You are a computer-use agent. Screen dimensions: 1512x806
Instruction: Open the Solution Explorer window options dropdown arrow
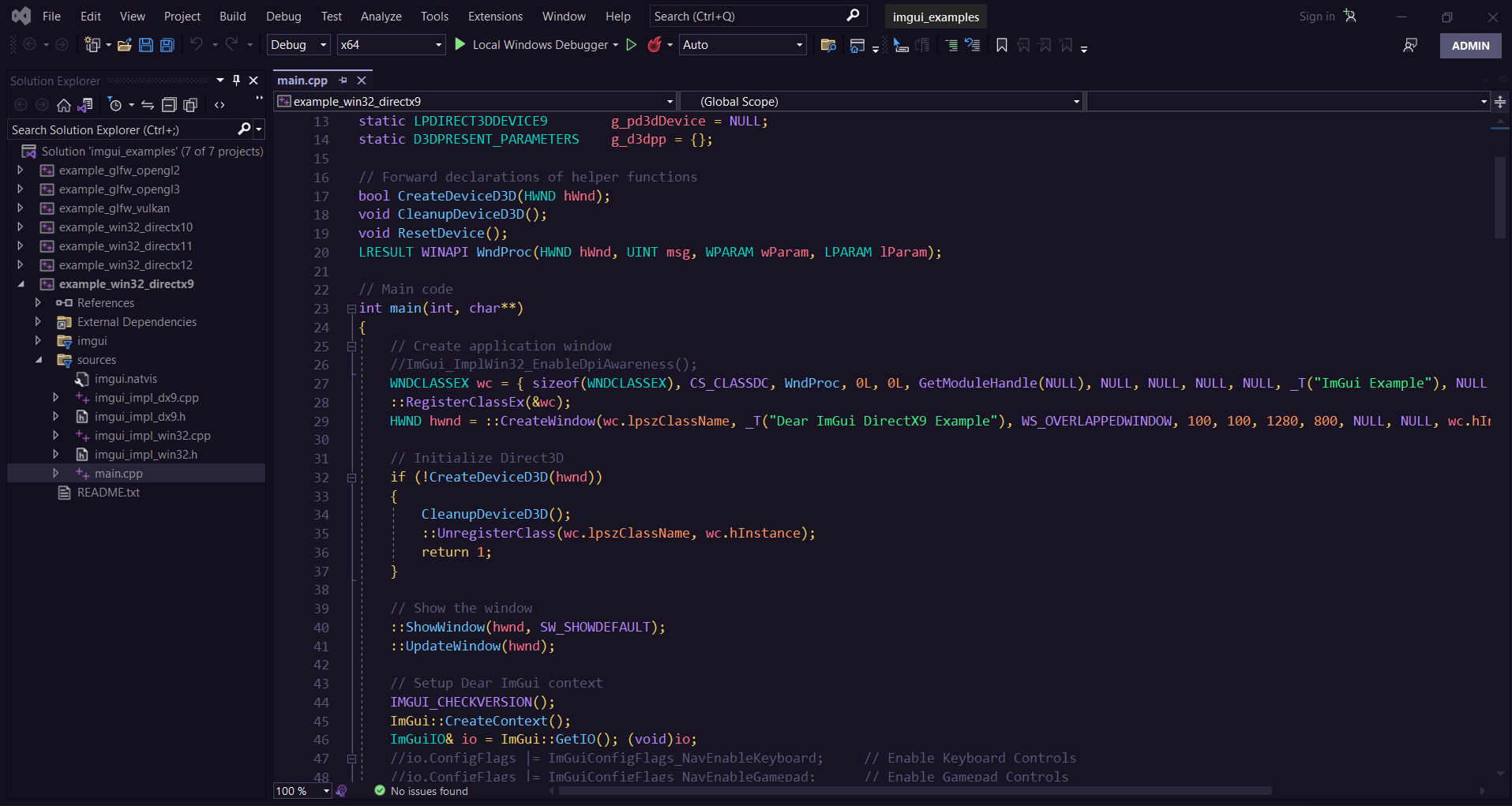pos(220,81)
